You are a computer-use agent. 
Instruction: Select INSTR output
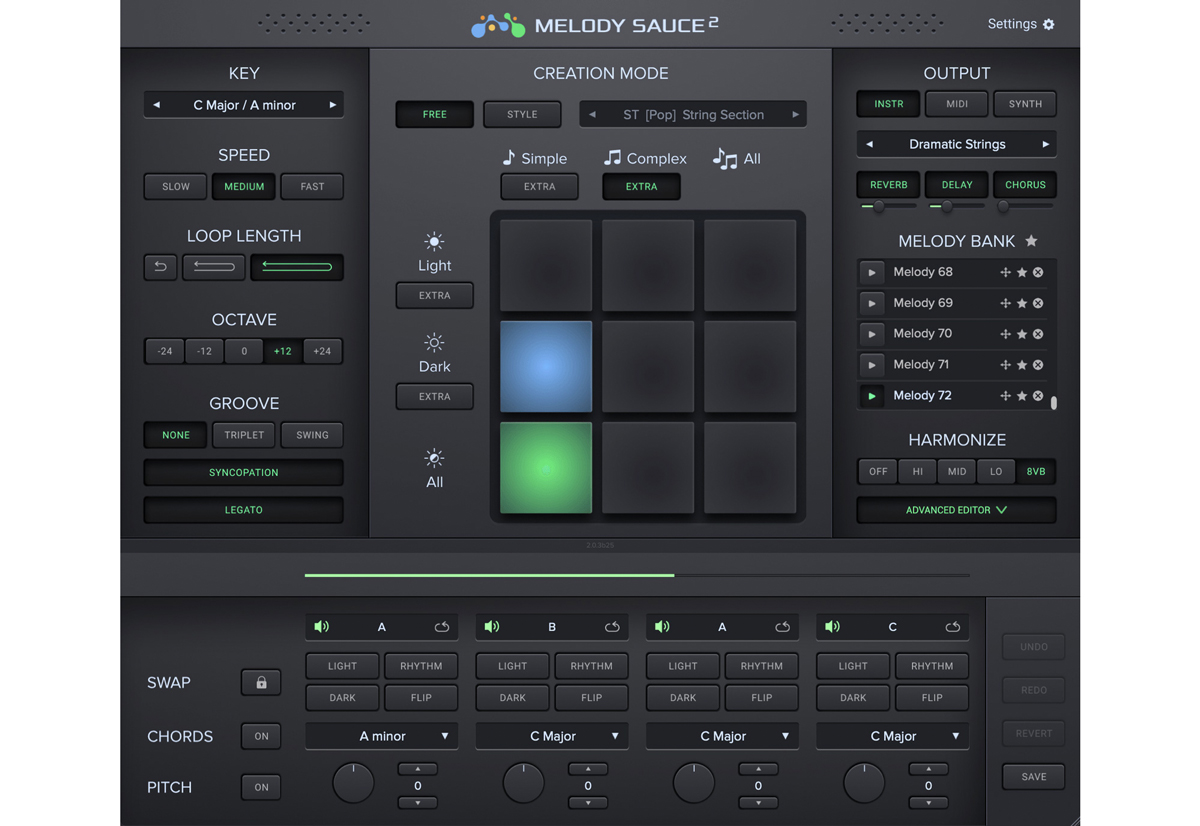click(x=888, y=104)
